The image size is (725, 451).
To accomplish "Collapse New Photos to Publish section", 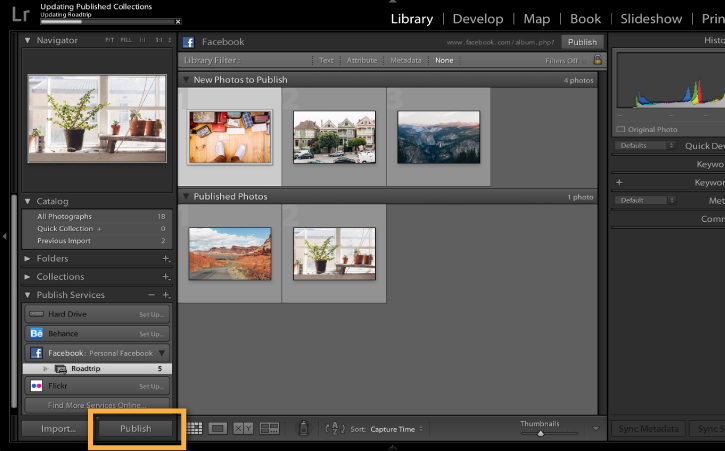I will click(186, 80).
